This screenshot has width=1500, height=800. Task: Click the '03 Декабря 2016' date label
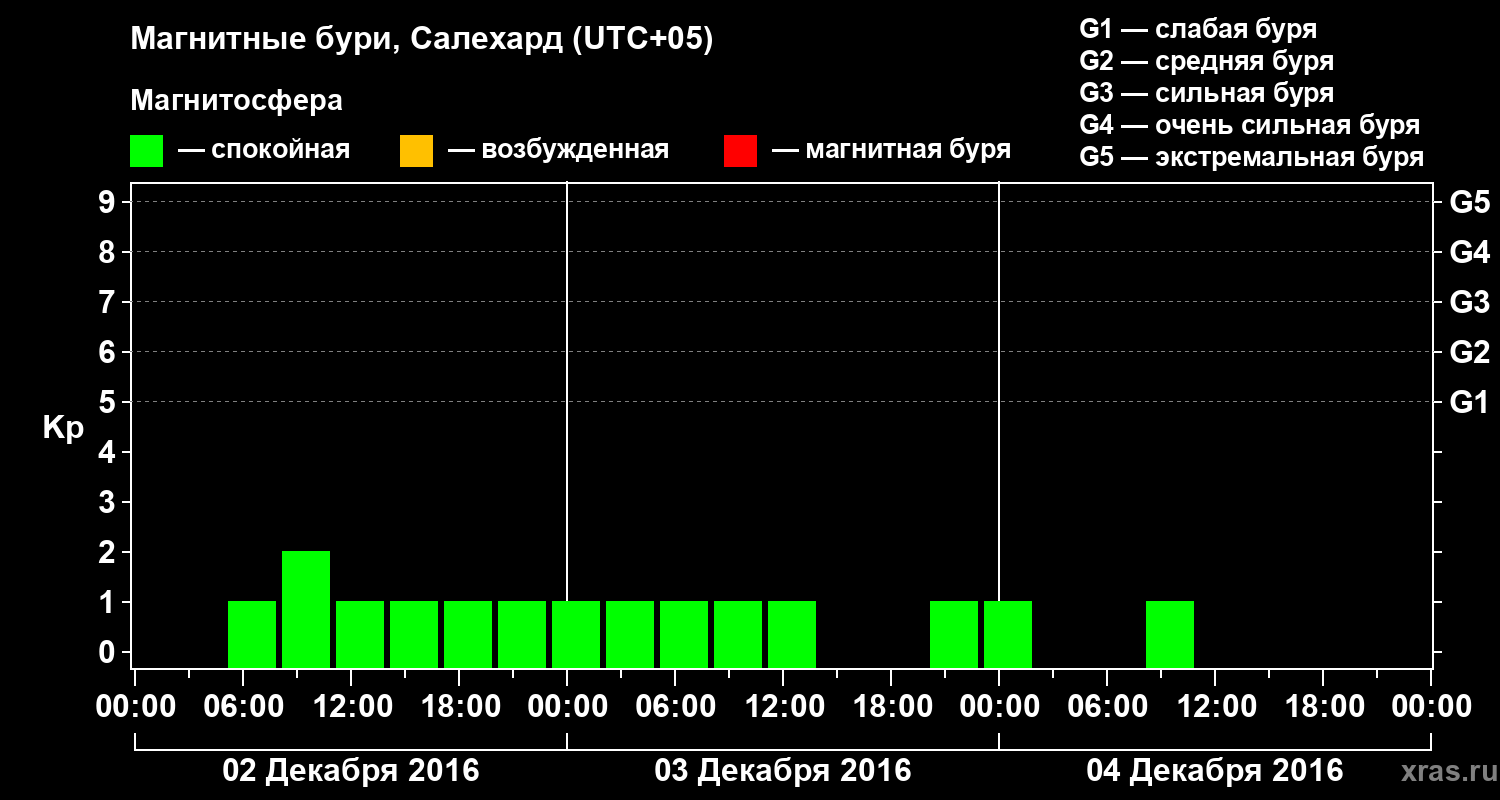pos(783,771)
